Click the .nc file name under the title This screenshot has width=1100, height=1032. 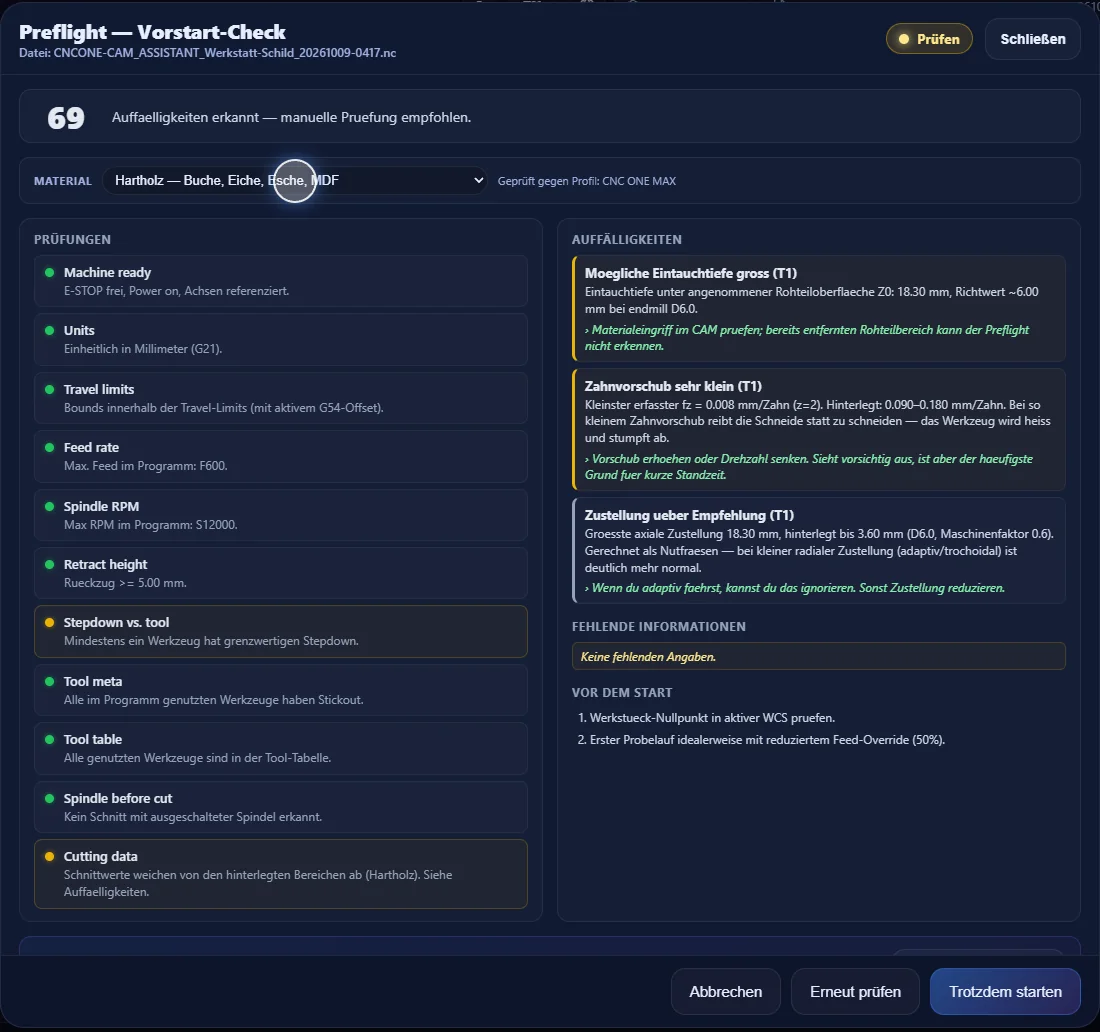click(224, 53)
